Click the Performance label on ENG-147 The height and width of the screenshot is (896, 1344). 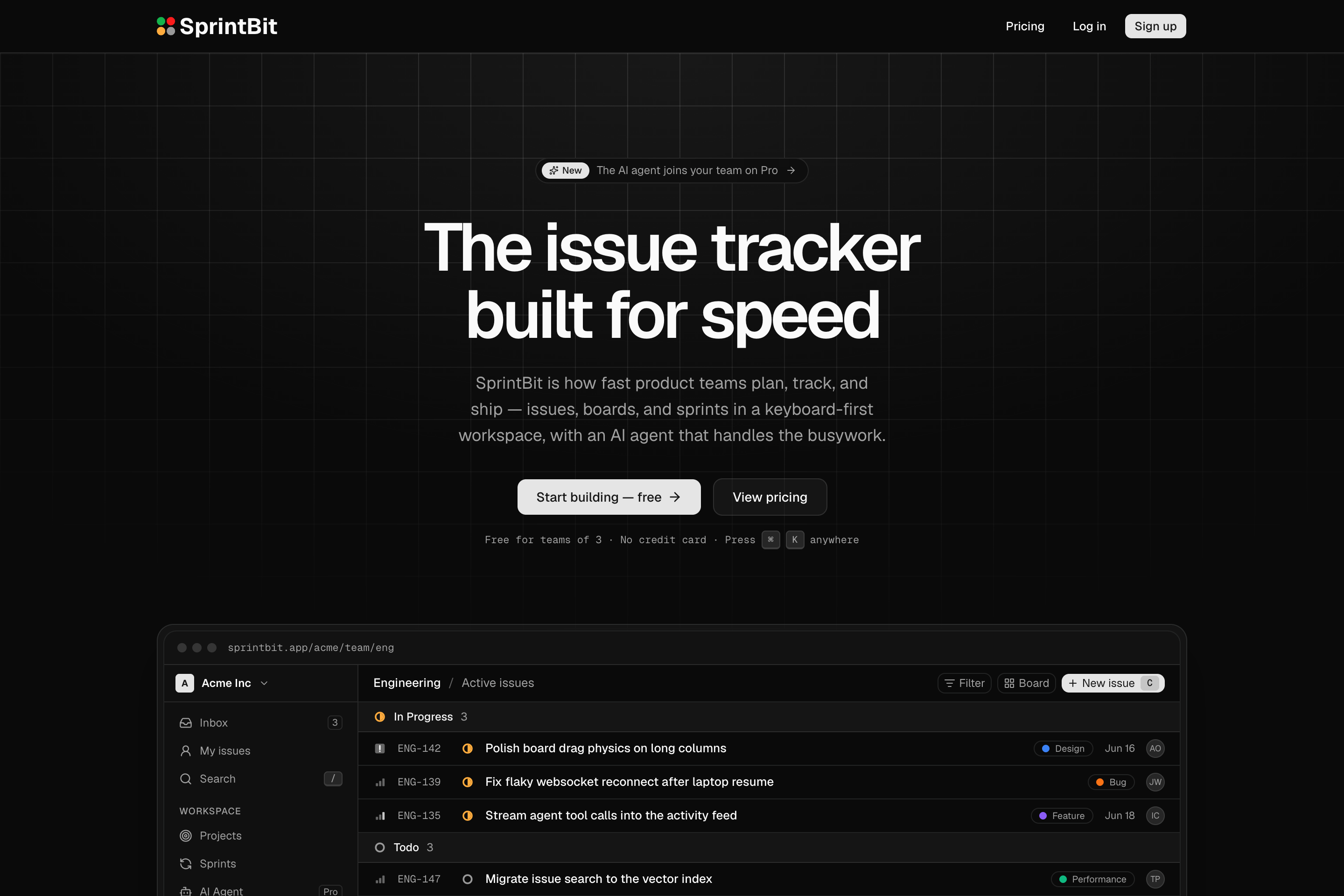point(1092,879)
